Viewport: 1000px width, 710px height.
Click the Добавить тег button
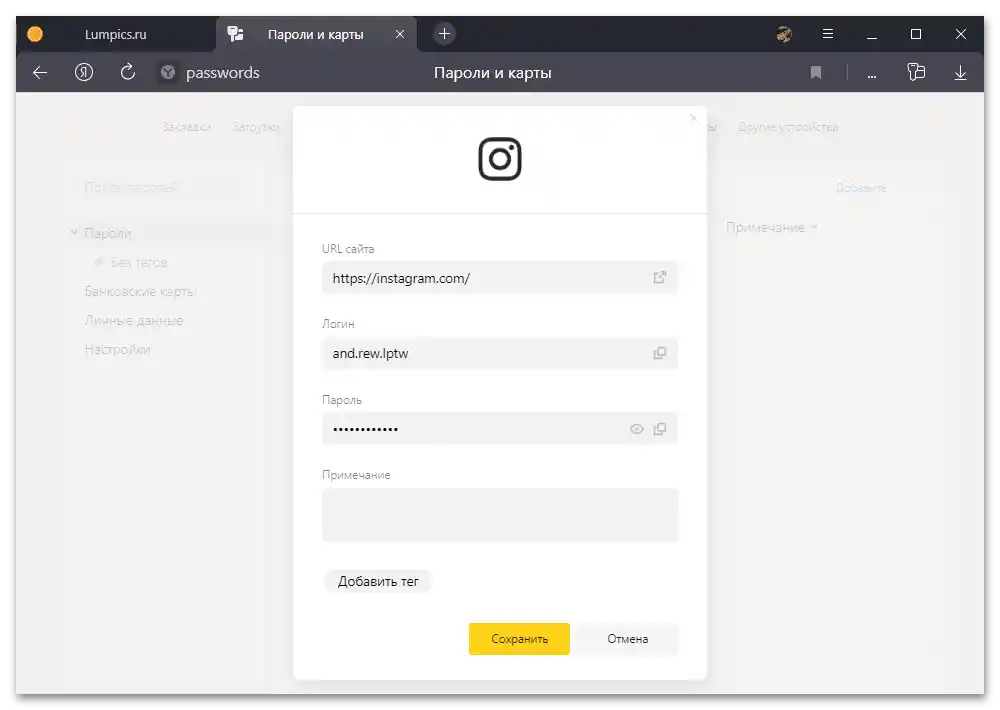(x=378, y=581)
